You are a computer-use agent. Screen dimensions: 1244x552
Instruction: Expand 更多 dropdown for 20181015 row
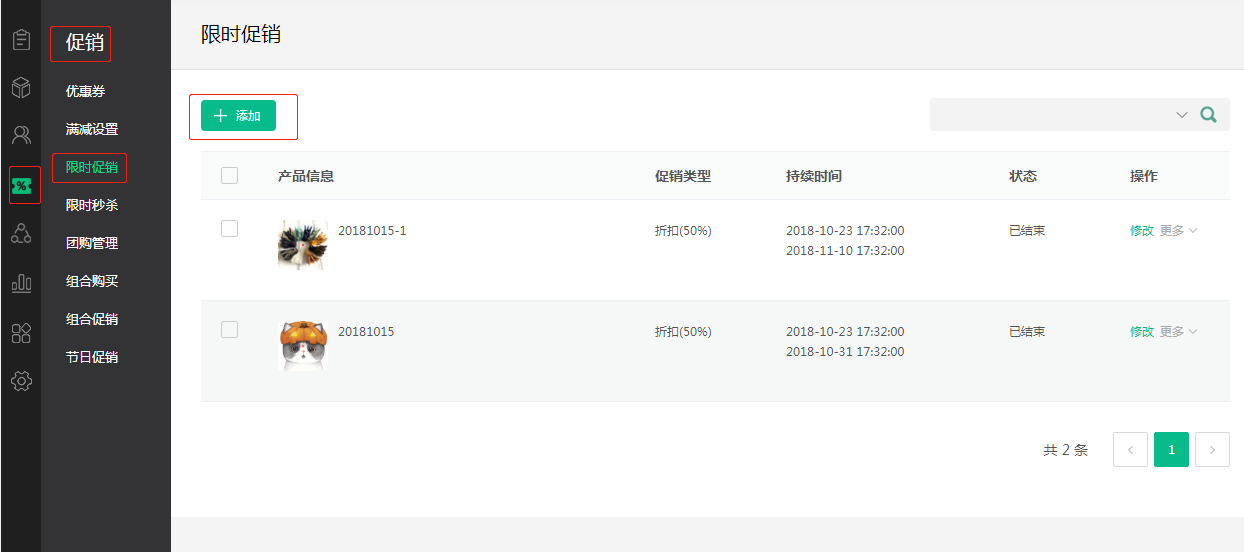click(x=1178, y=332)
